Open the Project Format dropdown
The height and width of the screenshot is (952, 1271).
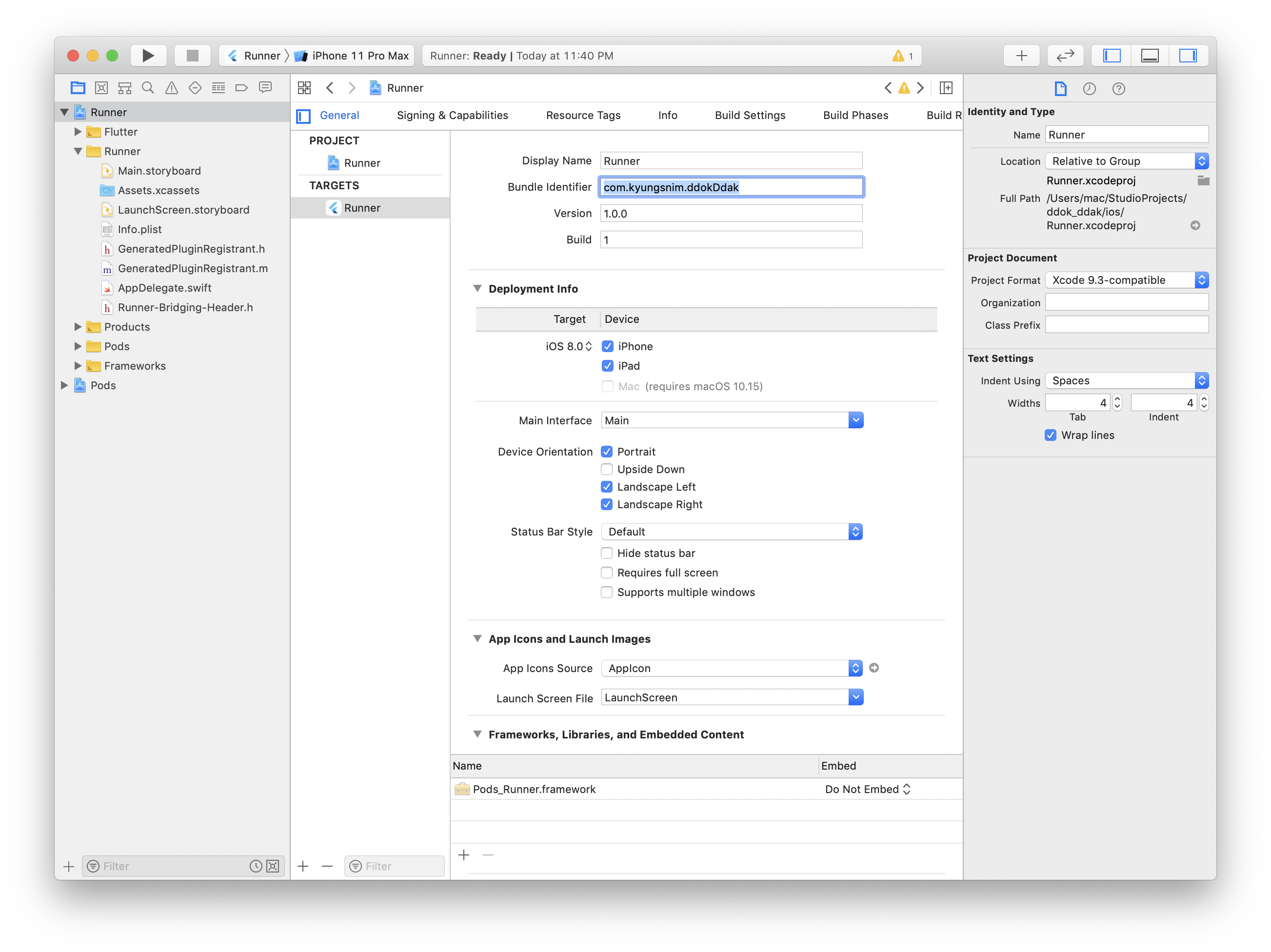[1126, 280]
